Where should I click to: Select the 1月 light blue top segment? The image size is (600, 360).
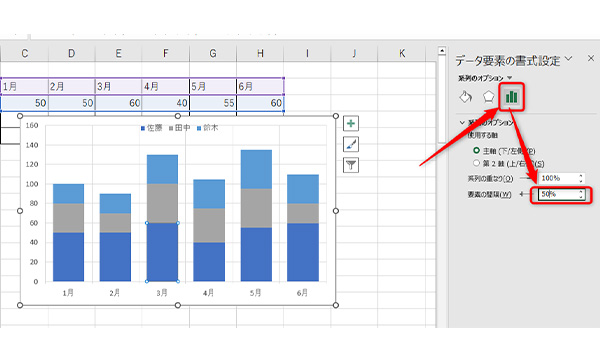68,194
